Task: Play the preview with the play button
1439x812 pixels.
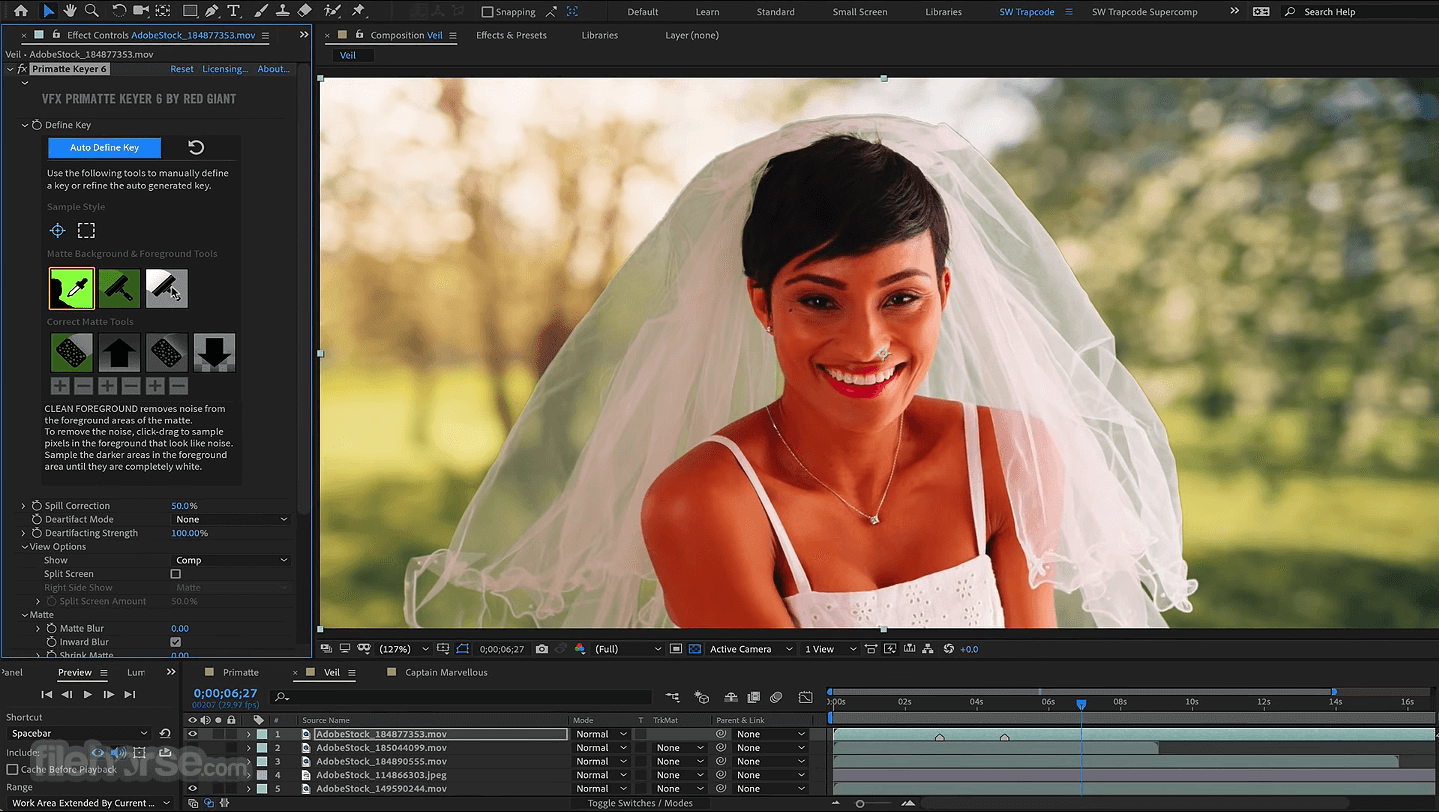Action: pos(87,694)
